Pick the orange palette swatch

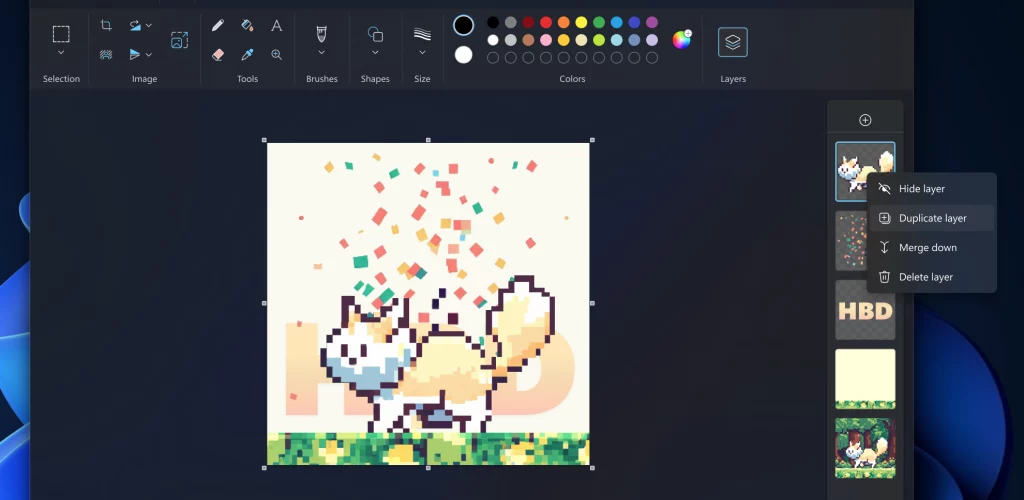564,23
